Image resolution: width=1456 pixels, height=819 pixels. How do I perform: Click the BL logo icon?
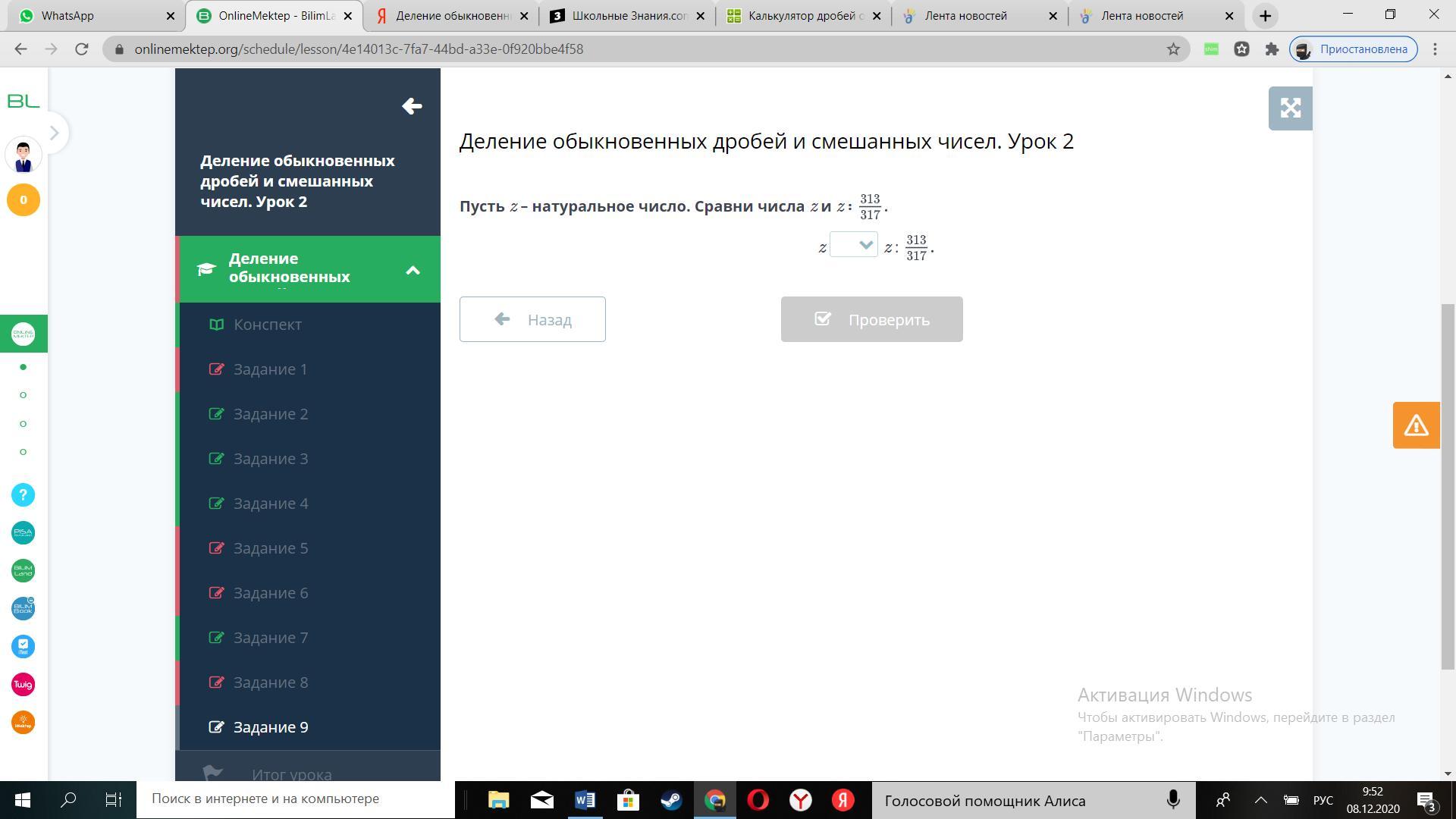coord(23,101)
